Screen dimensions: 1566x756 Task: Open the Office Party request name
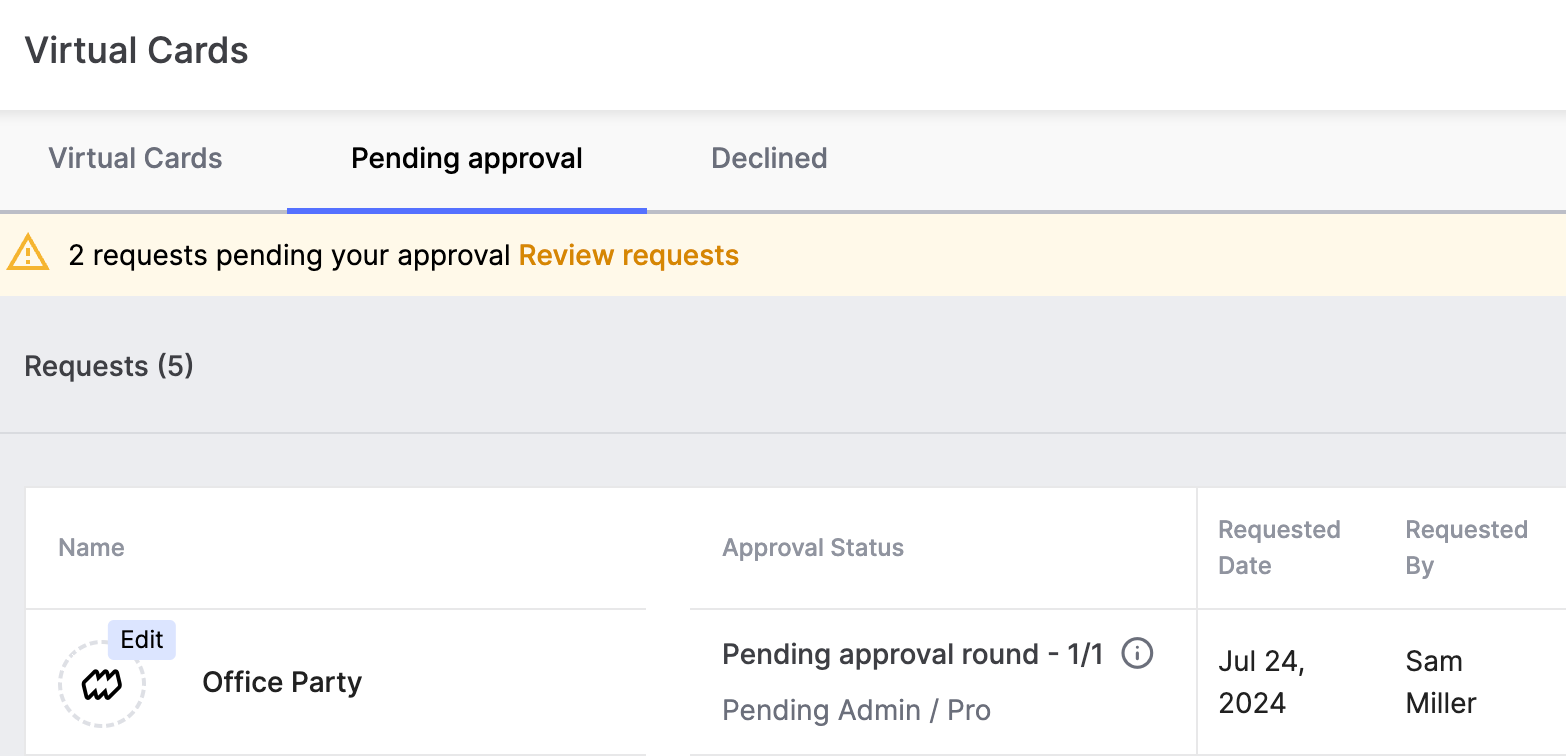click(x=282, y=682)
